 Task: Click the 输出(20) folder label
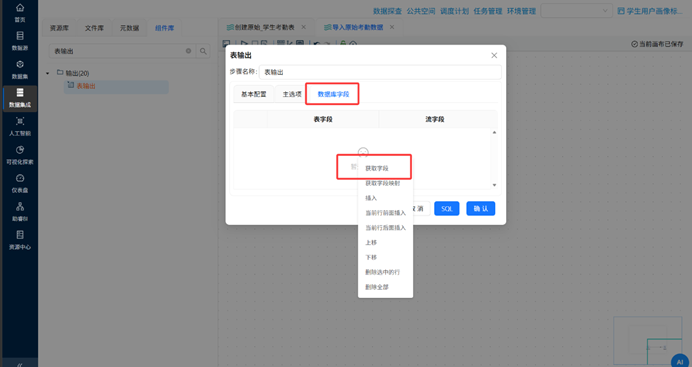pos(77,73)
